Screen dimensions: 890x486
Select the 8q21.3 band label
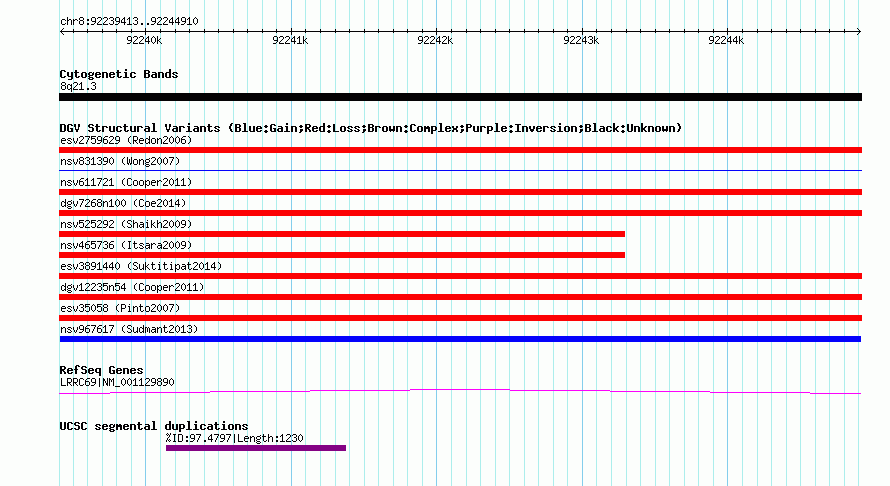(78, 86)
